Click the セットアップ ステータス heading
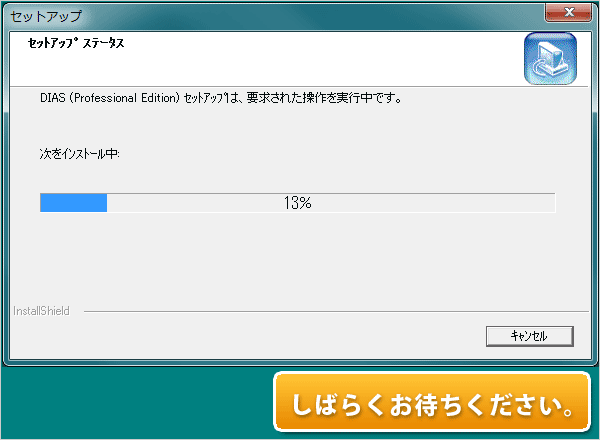The height and width of the screenshot is (440, 600). pyautogui.click(x=76, y=43)
